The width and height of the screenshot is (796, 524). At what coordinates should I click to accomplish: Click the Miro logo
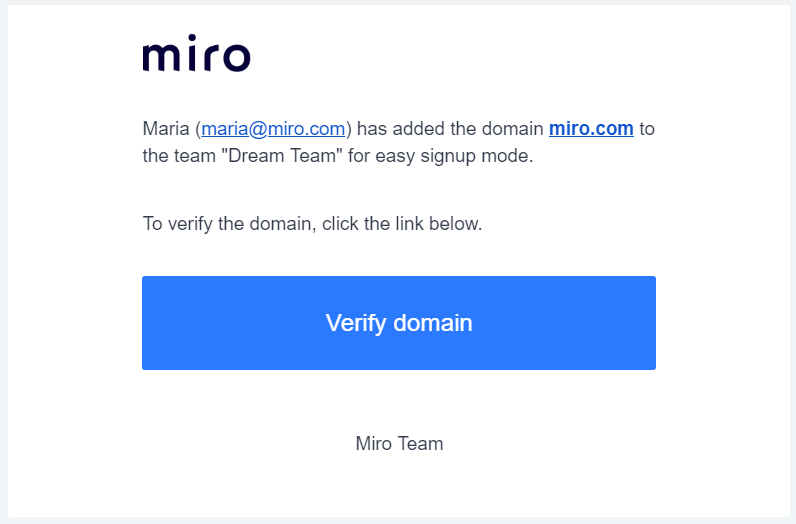196,56
